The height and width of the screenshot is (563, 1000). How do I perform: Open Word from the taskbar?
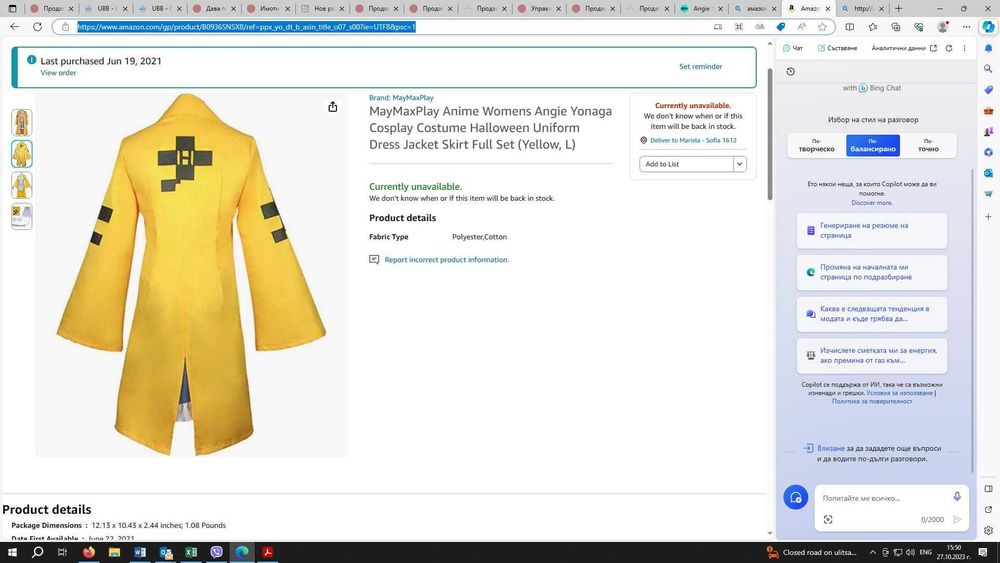pos(140,552)
